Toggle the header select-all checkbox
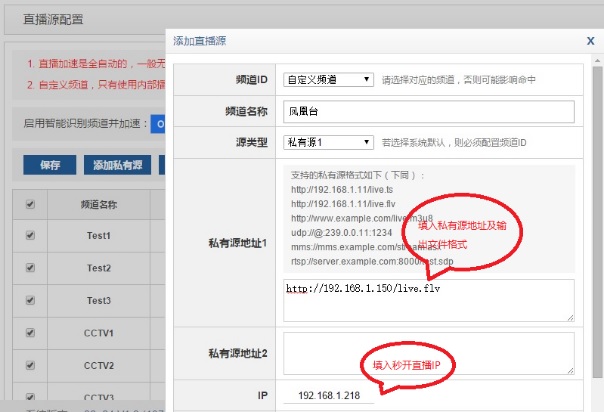Image resolution: width=604 pixels, height=412 pixels. tap(30, 204)
